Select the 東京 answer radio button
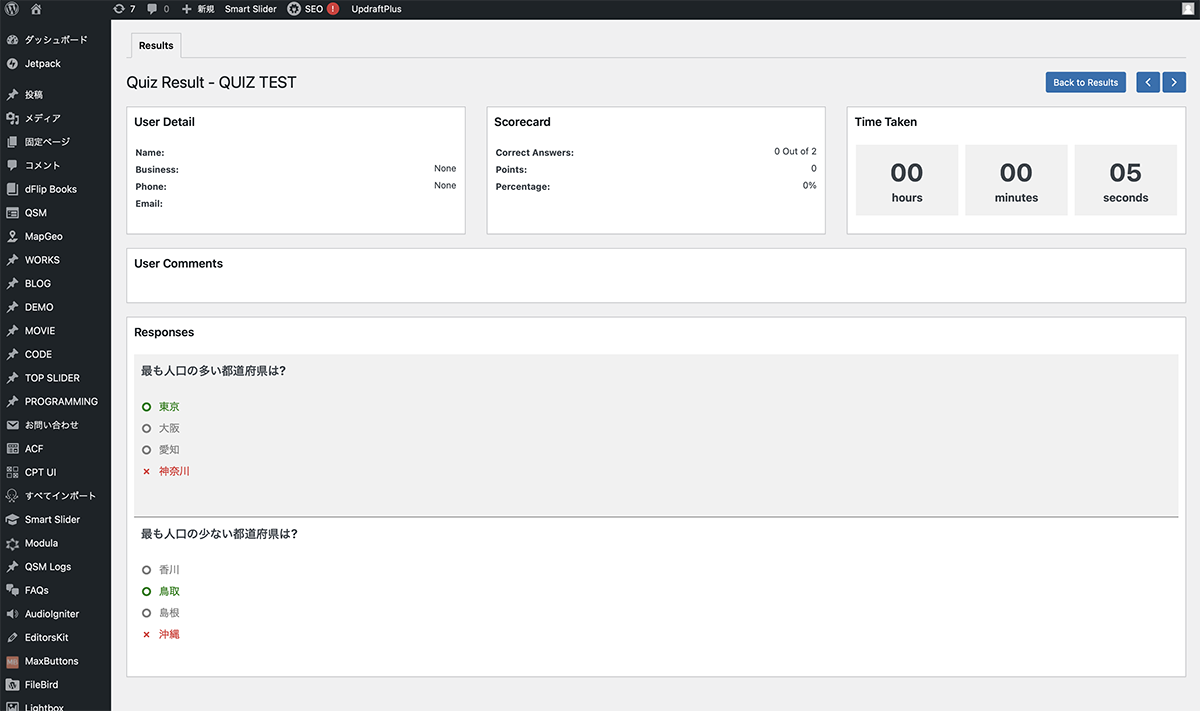 click(x=147, y=407)
